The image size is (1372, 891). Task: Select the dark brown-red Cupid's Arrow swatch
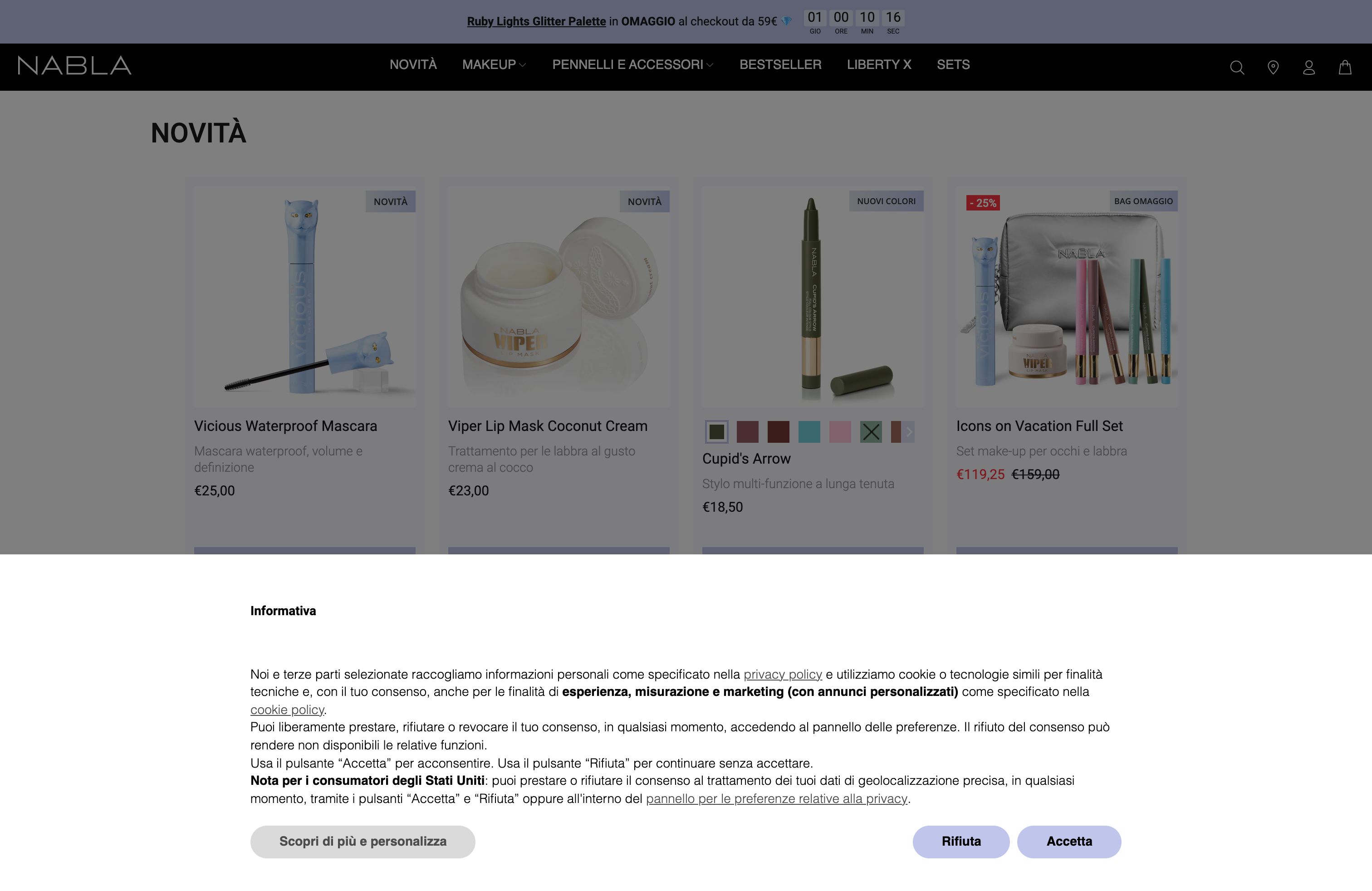[x=778, y=432]
